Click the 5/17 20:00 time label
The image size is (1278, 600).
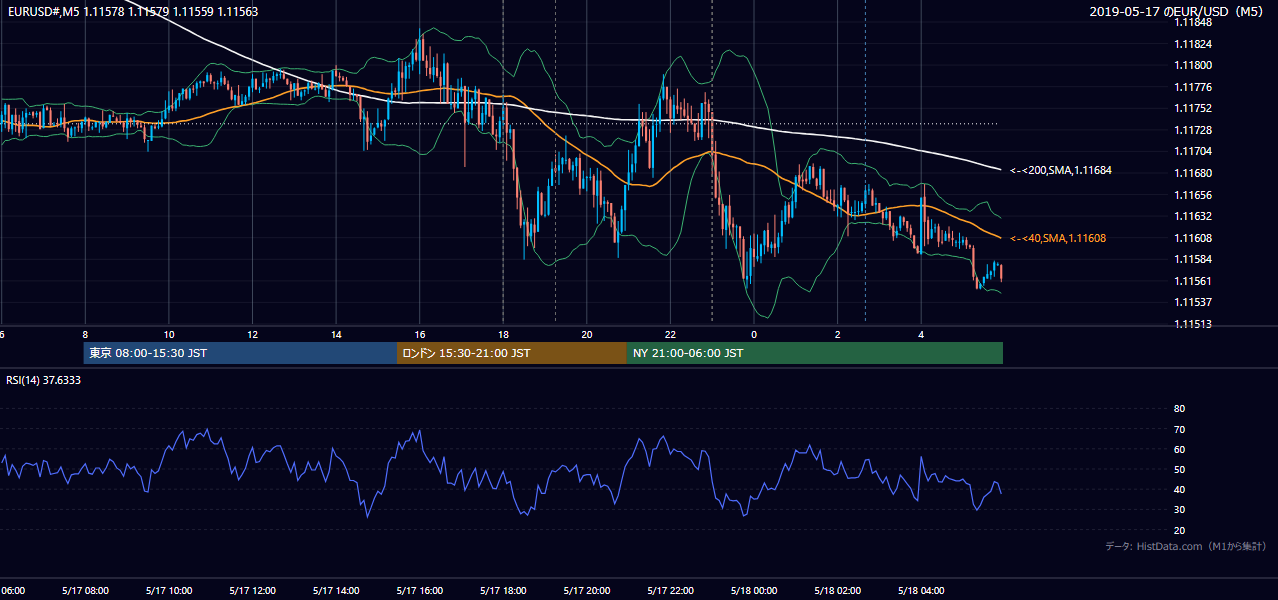coord(587,590)
